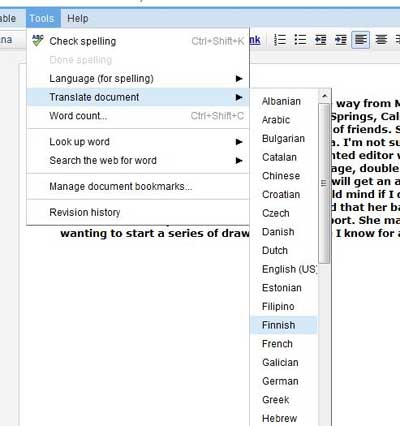Image resolution: width=400 pixels, height=426 pixels.
Task: Translate document to Croatian
Action: pyautogui.click(x=284, y=195)
